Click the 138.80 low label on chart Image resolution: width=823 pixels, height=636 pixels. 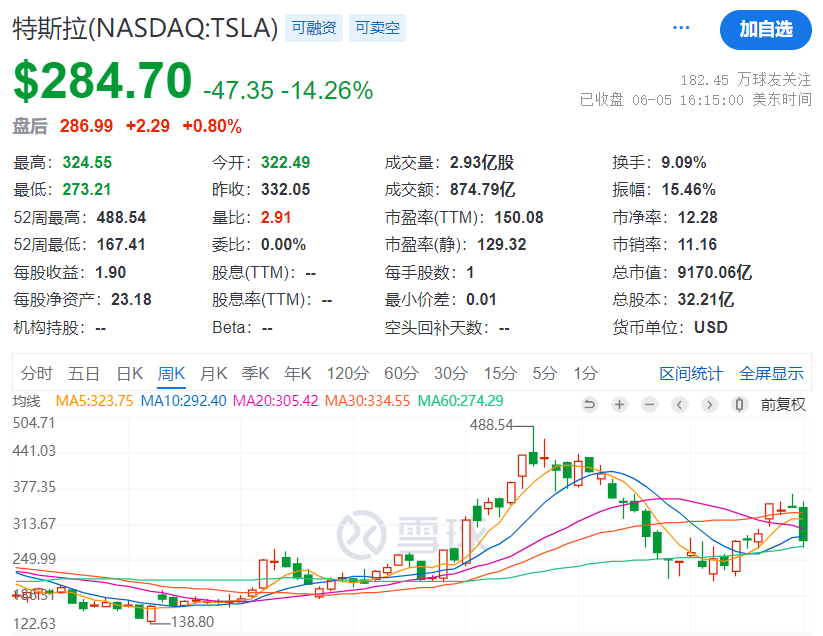pos(192,622)
